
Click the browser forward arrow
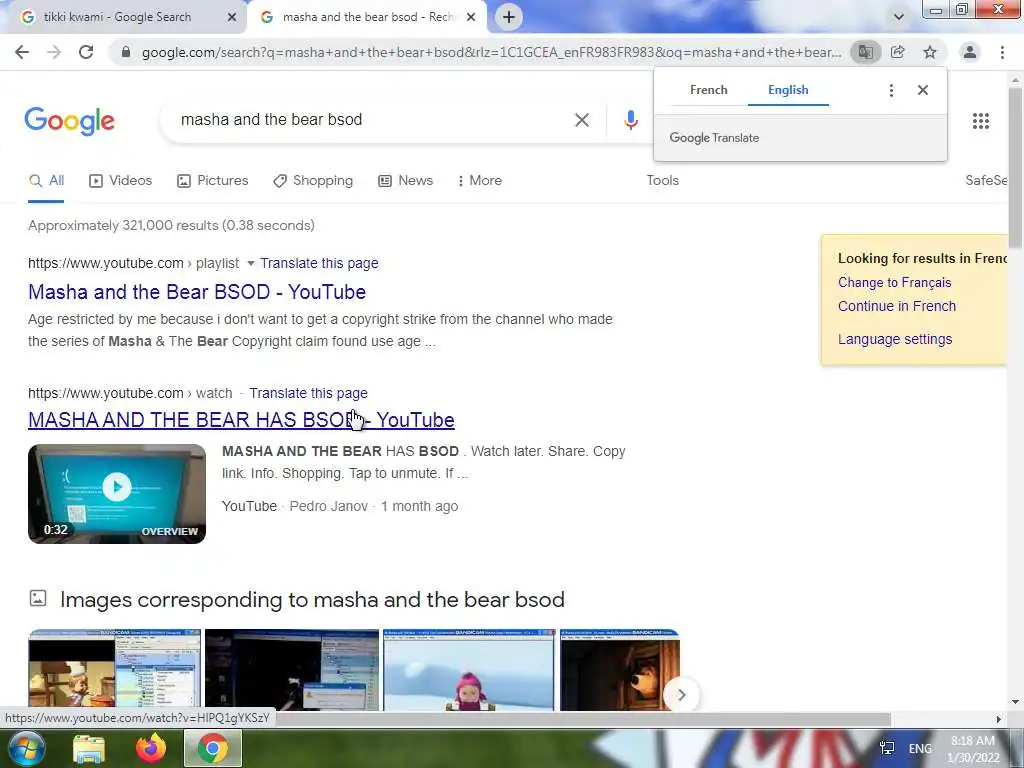(x=54, y=52)
